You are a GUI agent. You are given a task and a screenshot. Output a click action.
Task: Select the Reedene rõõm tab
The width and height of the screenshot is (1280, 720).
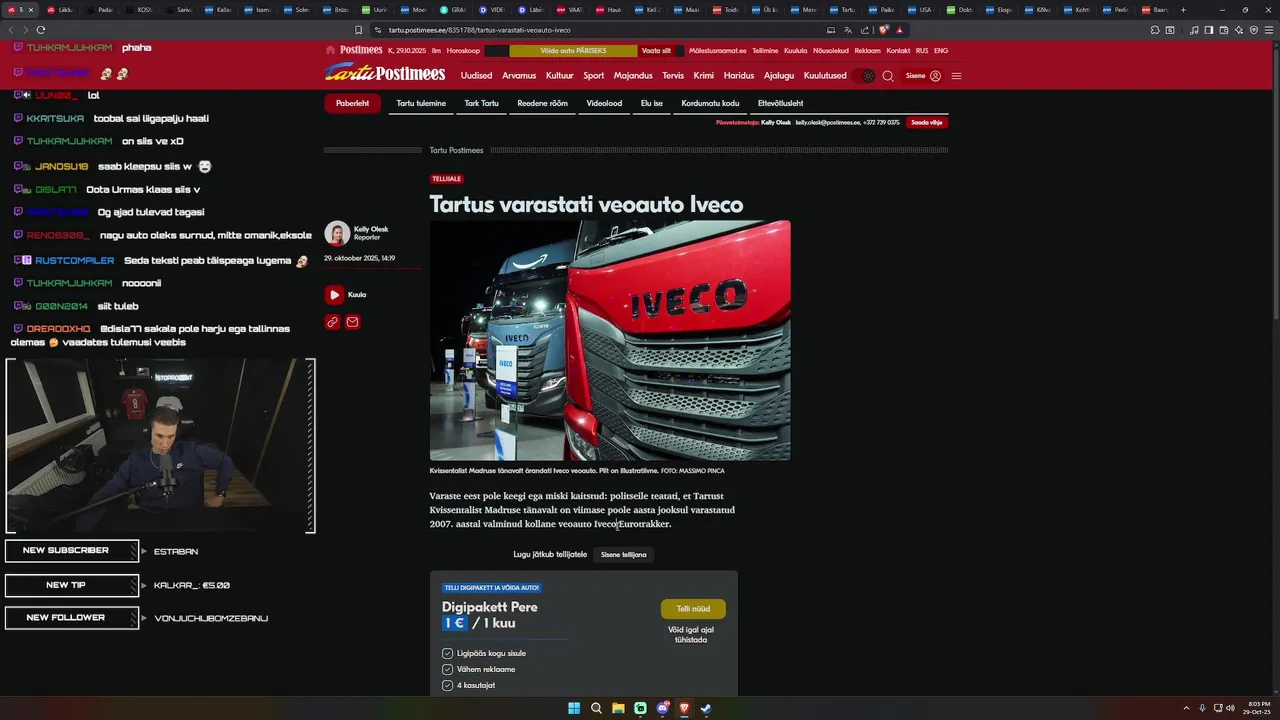pyautogui.click(x=542, y=103)
